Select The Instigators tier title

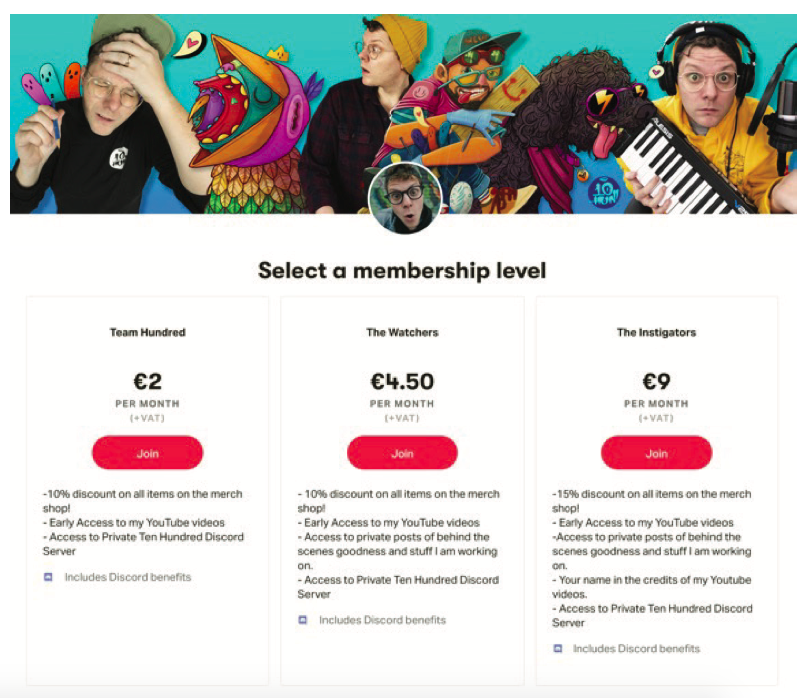(x=656, y=332)
